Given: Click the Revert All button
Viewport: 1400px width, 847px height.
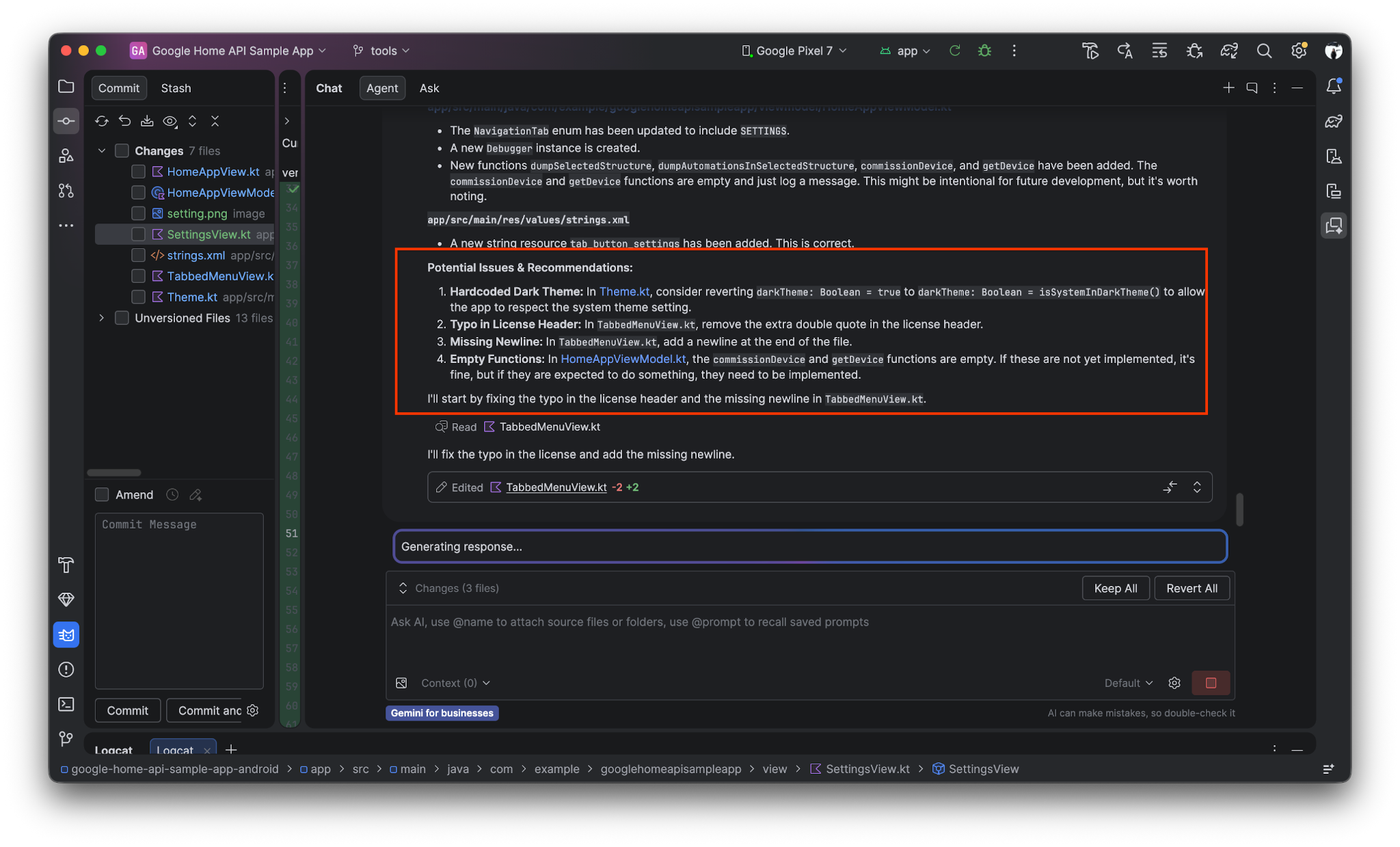Looking at the screenshot, I should coord(1192,588).
